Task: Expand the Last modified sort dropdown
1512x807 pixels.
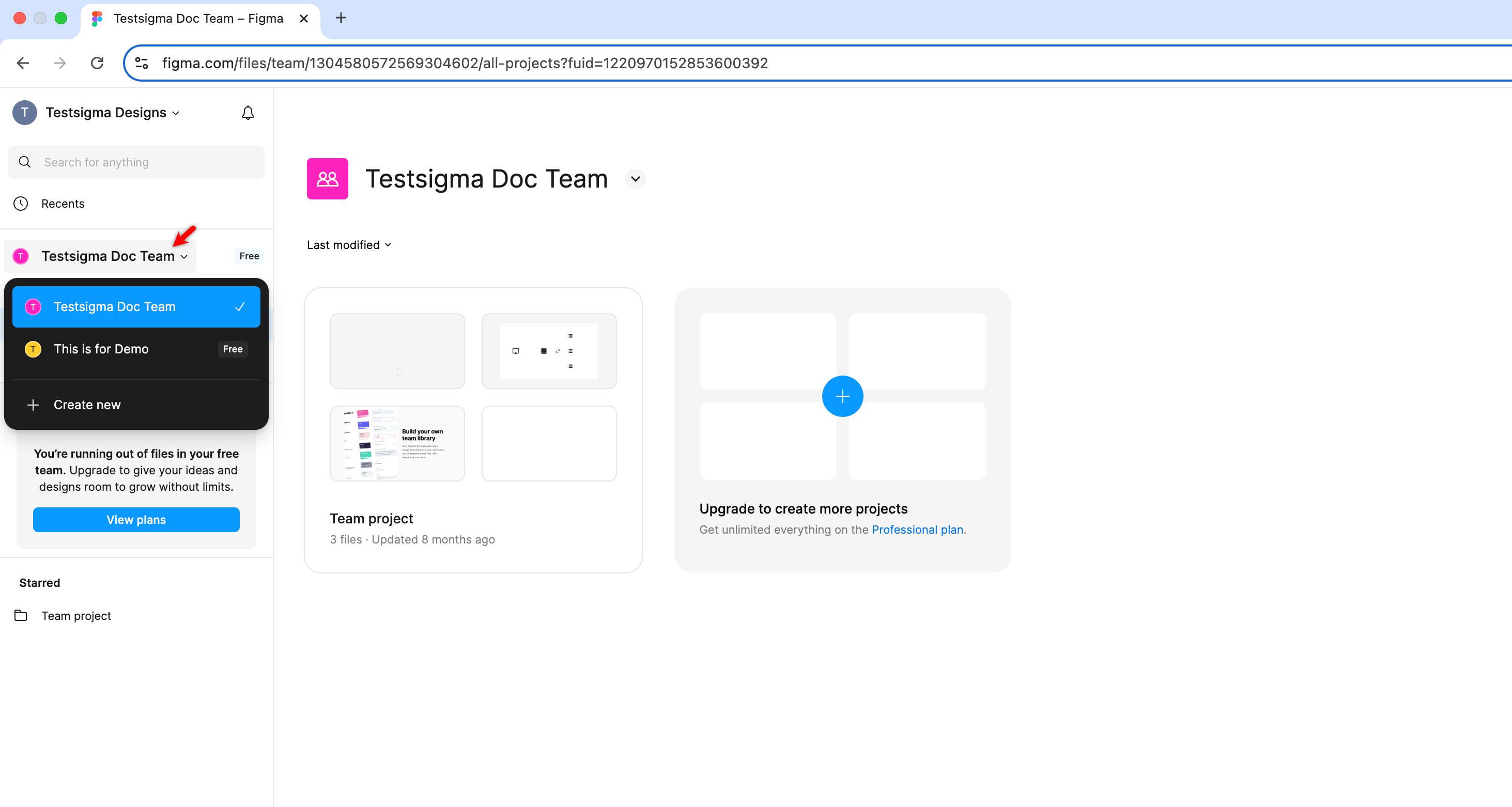Action: 348,245
